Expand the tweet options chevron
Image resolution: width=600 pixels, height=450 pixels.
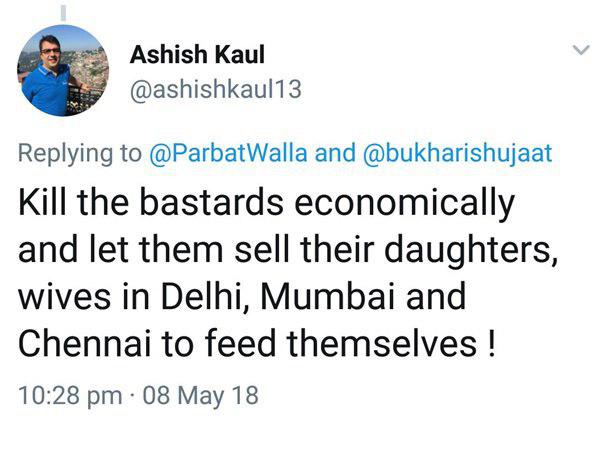(x=580, y=50)
